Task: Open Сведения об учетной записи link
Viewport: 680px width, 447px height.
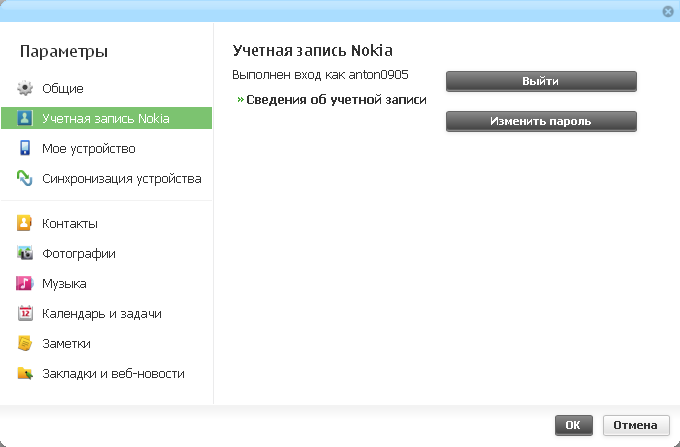Action: point(336,100)
